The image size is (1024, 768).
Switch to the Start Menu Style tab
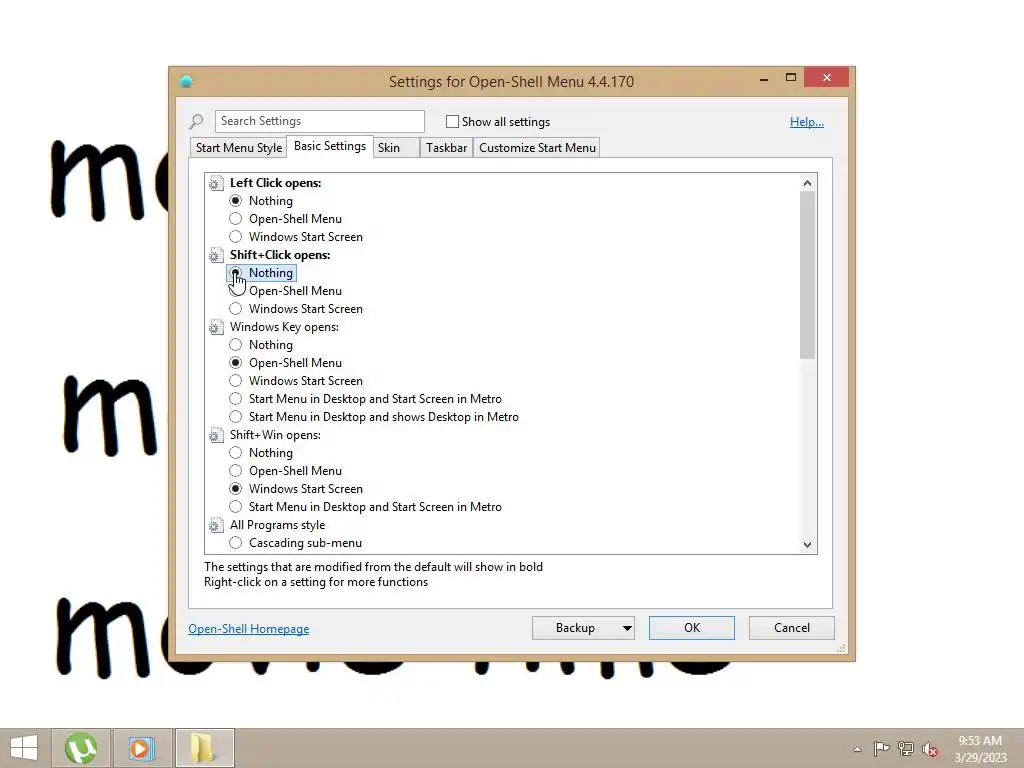(x=239, y=148)
